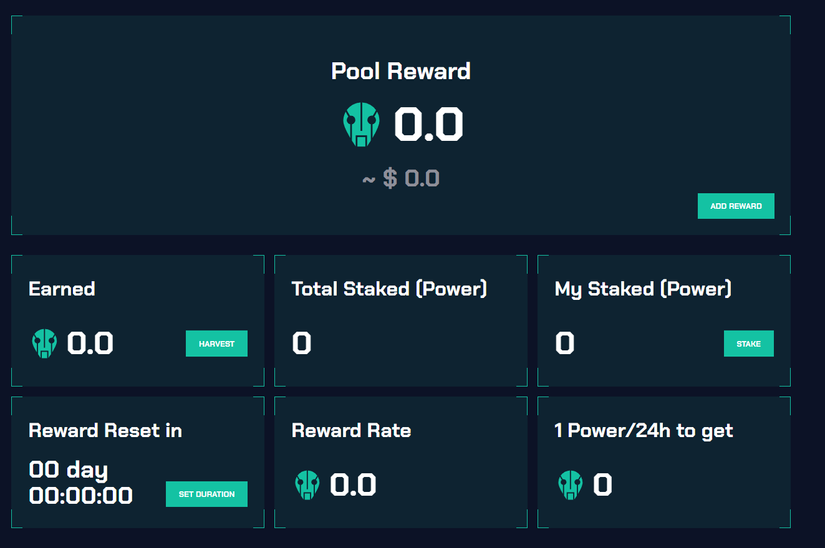The width and height of the screenshot is (825, 548).
Task: Click the SET DURATION button
Action: 206,494
